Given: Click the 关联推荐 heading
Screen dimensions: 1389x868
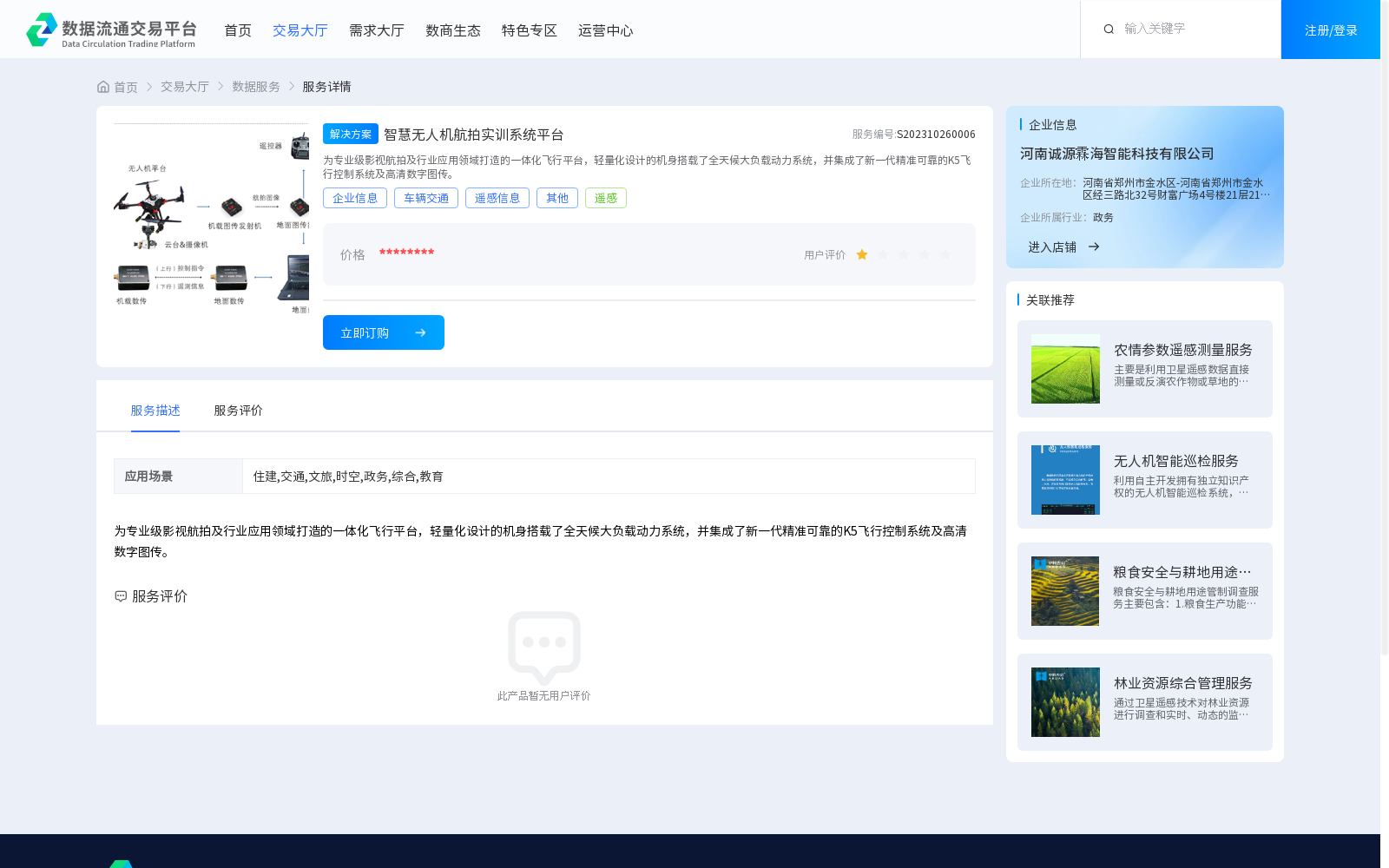Looking at the screenshot, I should tap(1050, 300).
